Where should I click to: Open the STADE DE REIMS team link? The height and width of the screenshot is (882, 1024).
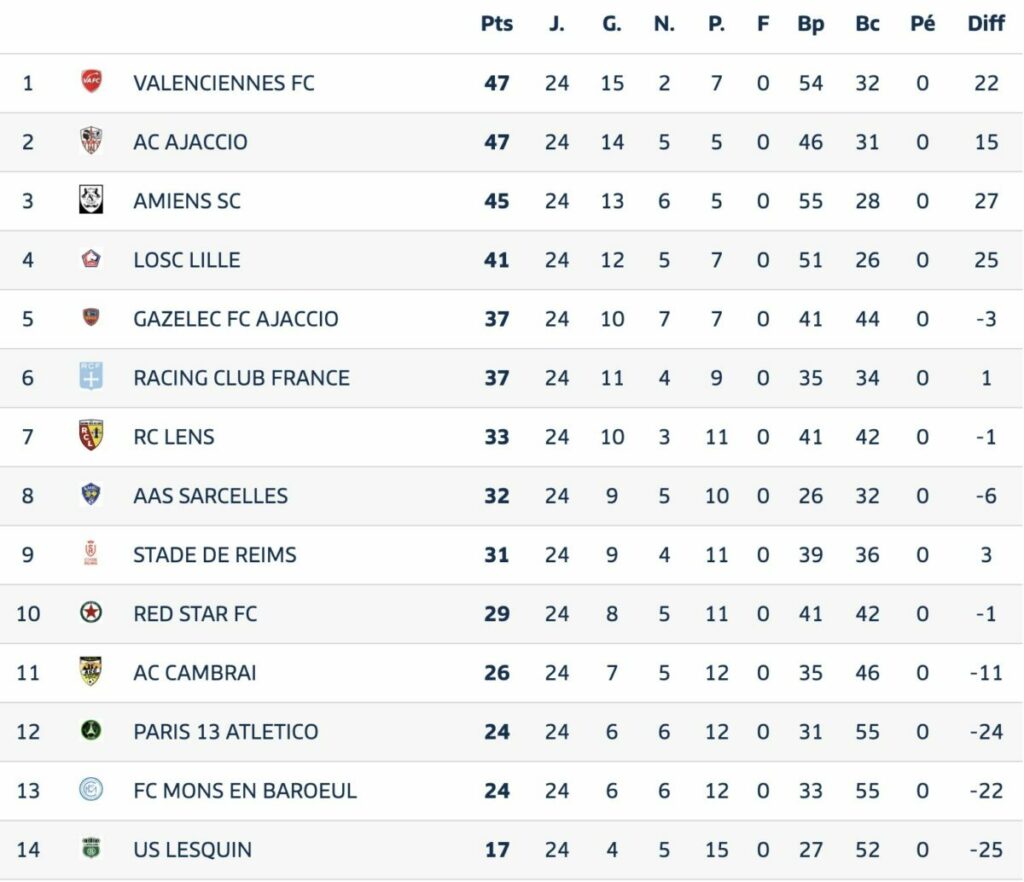coord(215,554)
